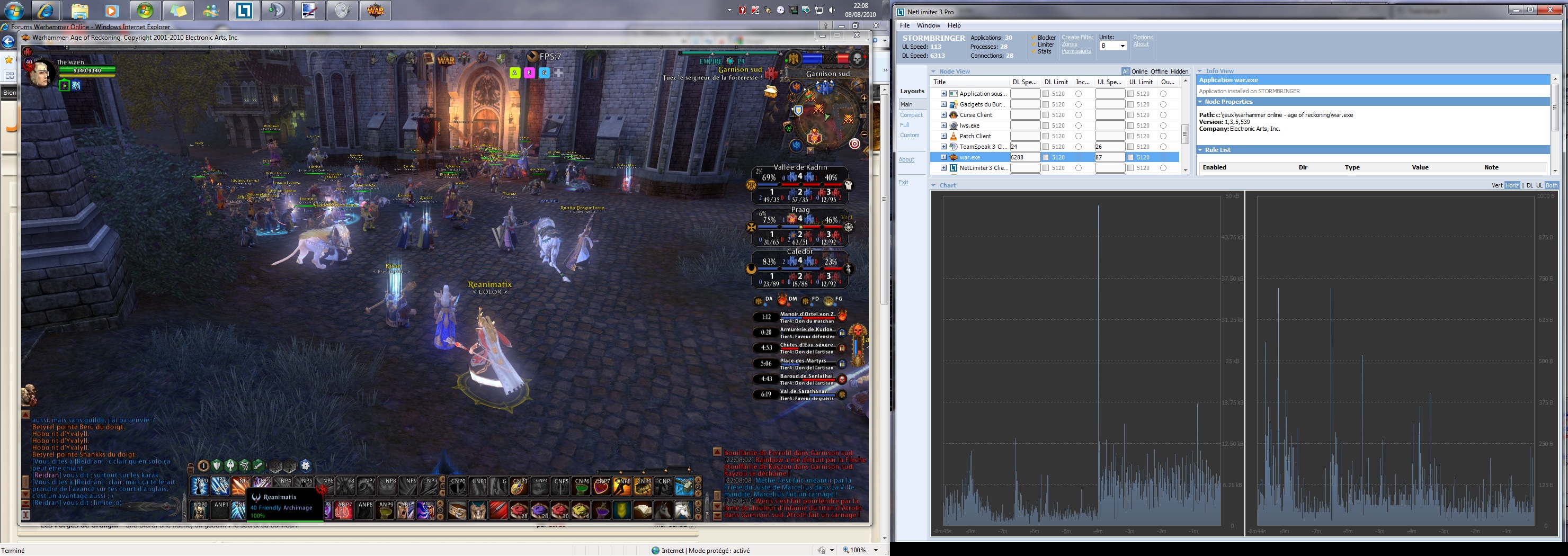The width and height of the screenshot is (1568, 556).
Task: Click the war.exe DL Speed field
Action: [x=1025, y=158]
